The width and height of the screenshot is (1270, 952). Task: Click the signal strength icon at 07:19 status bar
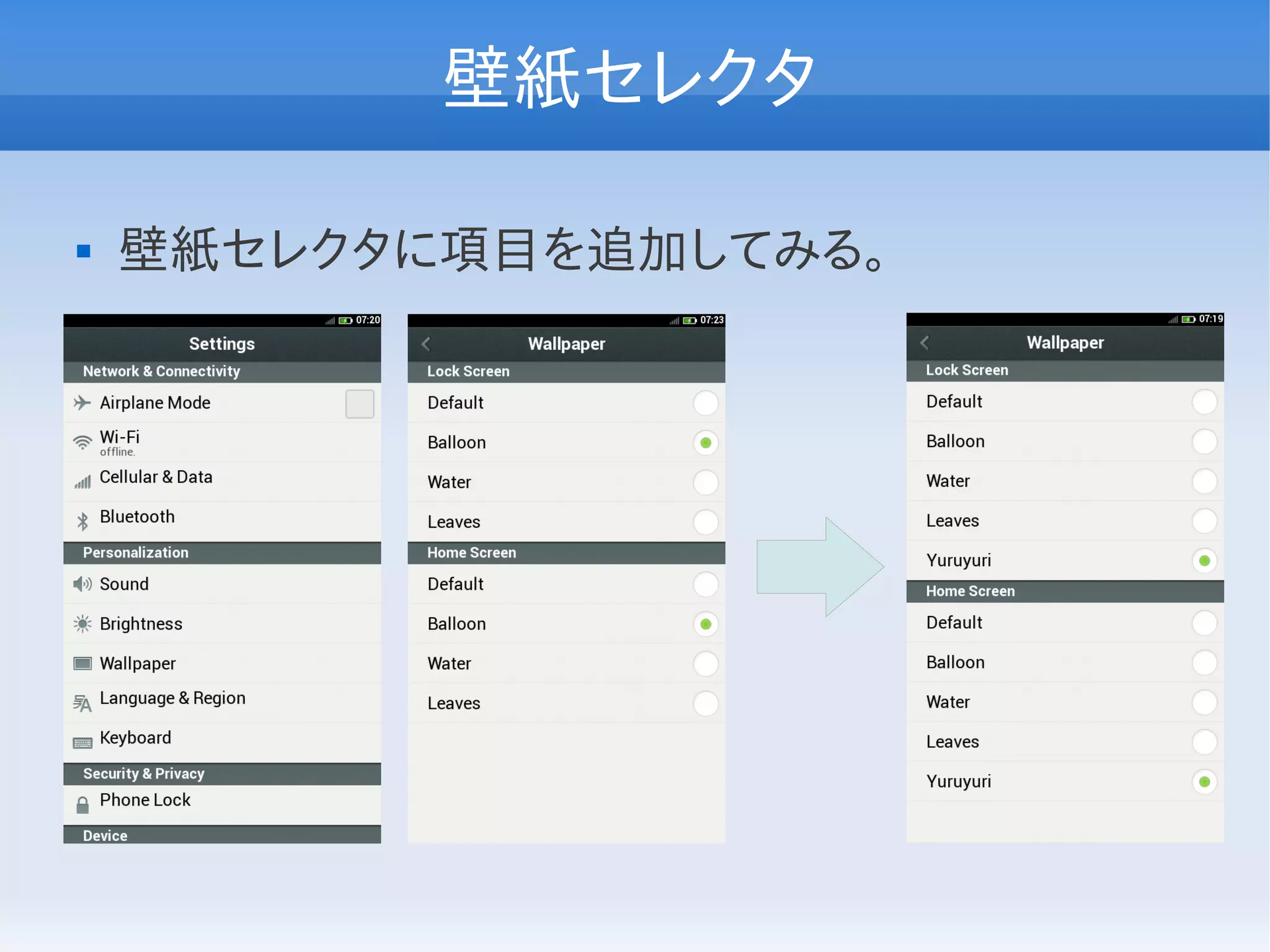(1173, 319)
